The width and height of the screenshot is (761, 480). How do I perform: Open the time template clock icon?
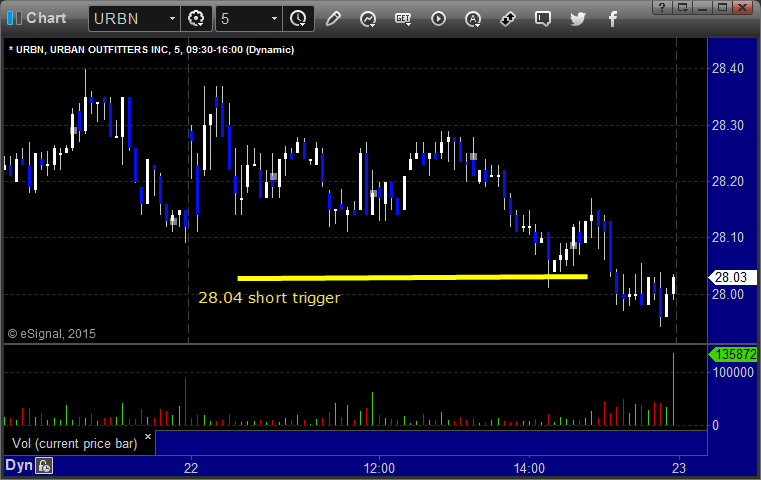(298, 19)
